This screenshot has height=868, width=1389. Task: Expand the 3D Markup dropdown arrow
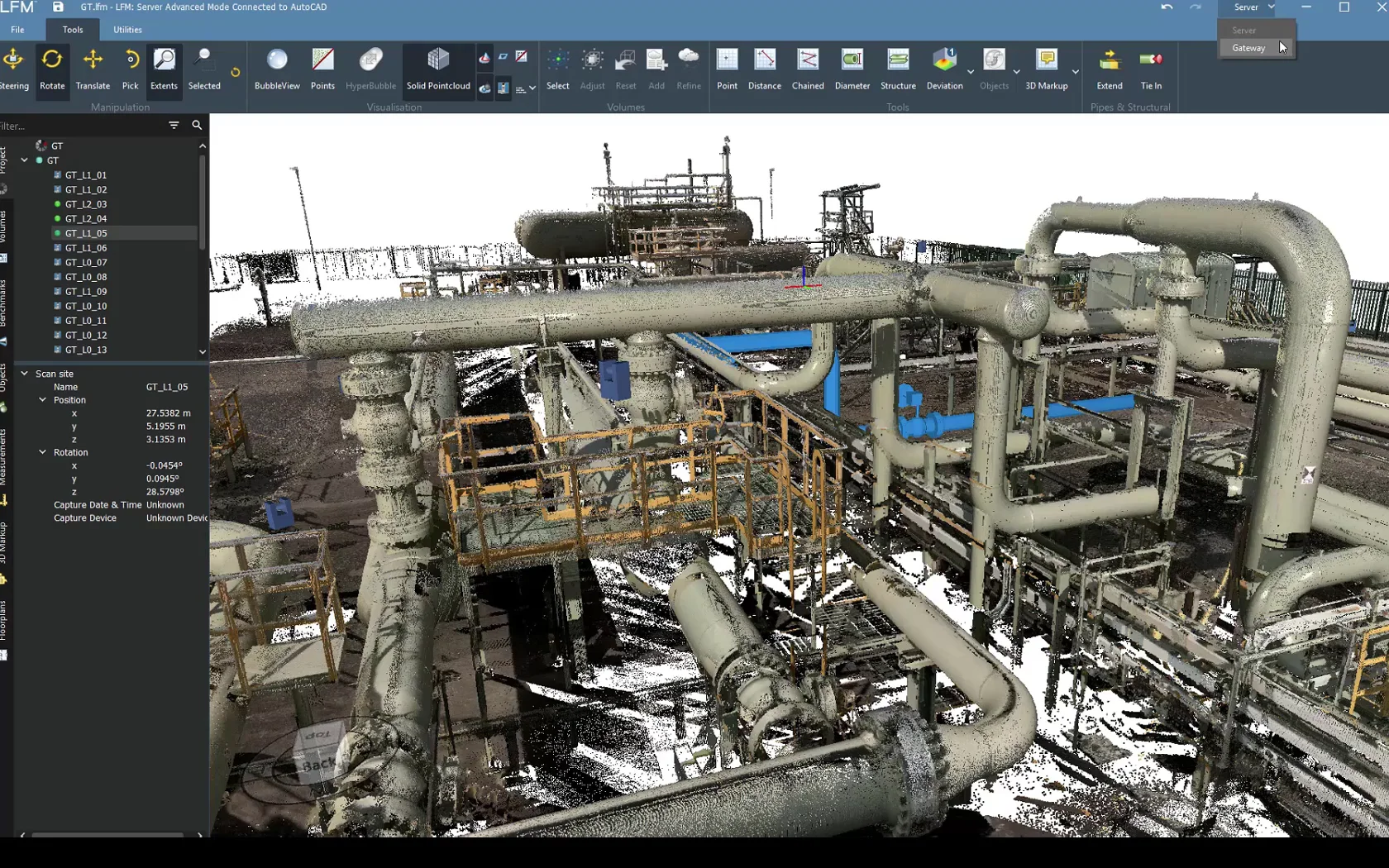point(1075,73)
